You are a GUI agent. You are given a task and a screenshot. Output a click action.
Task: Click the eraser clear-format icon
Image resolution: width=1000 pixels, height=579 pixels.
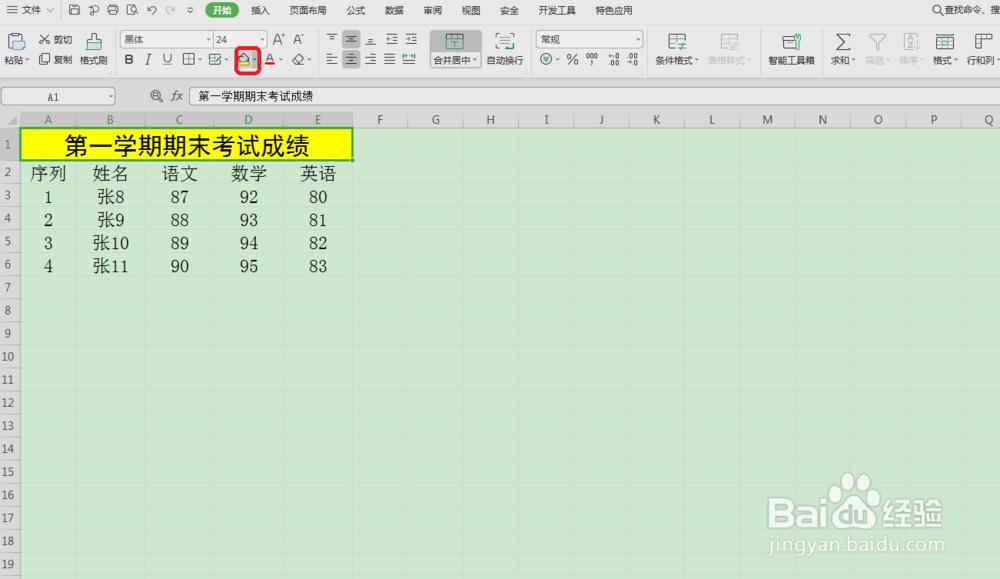[298, 59]
